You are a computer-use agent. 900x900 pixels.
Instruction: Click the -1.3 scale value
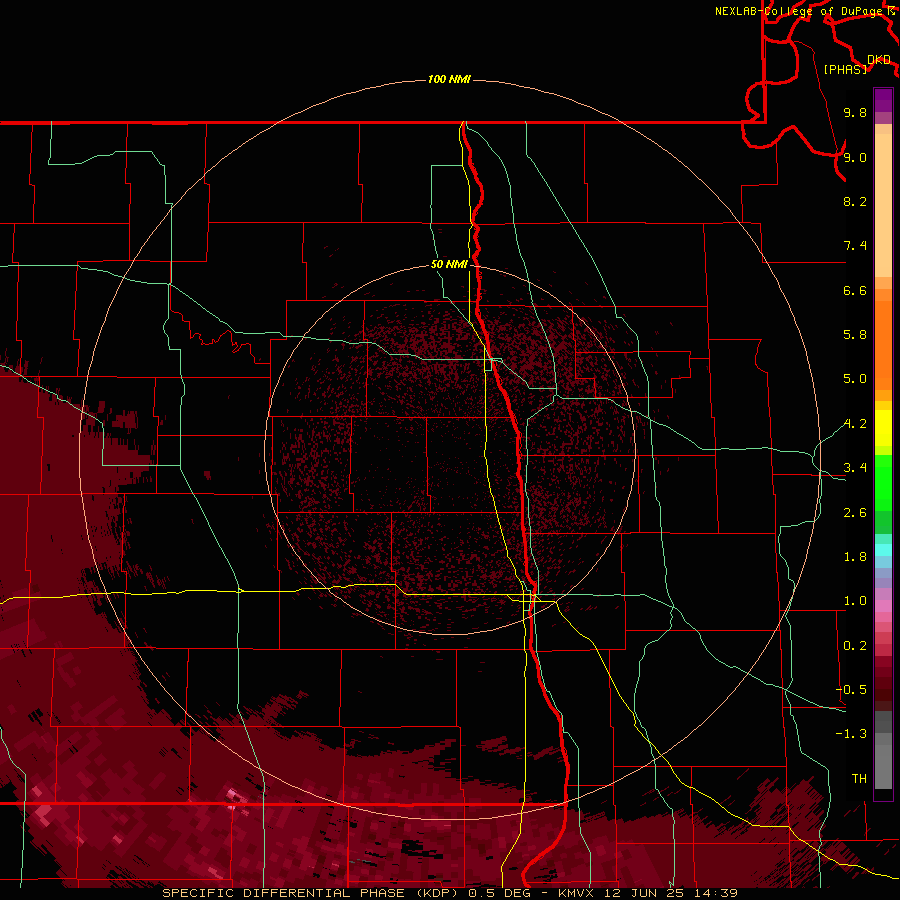(851, 734)
